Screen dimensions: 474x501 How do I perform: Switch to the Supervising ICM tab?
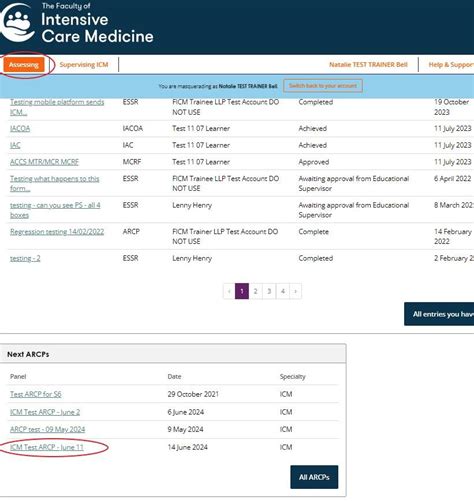click(84, 65)
